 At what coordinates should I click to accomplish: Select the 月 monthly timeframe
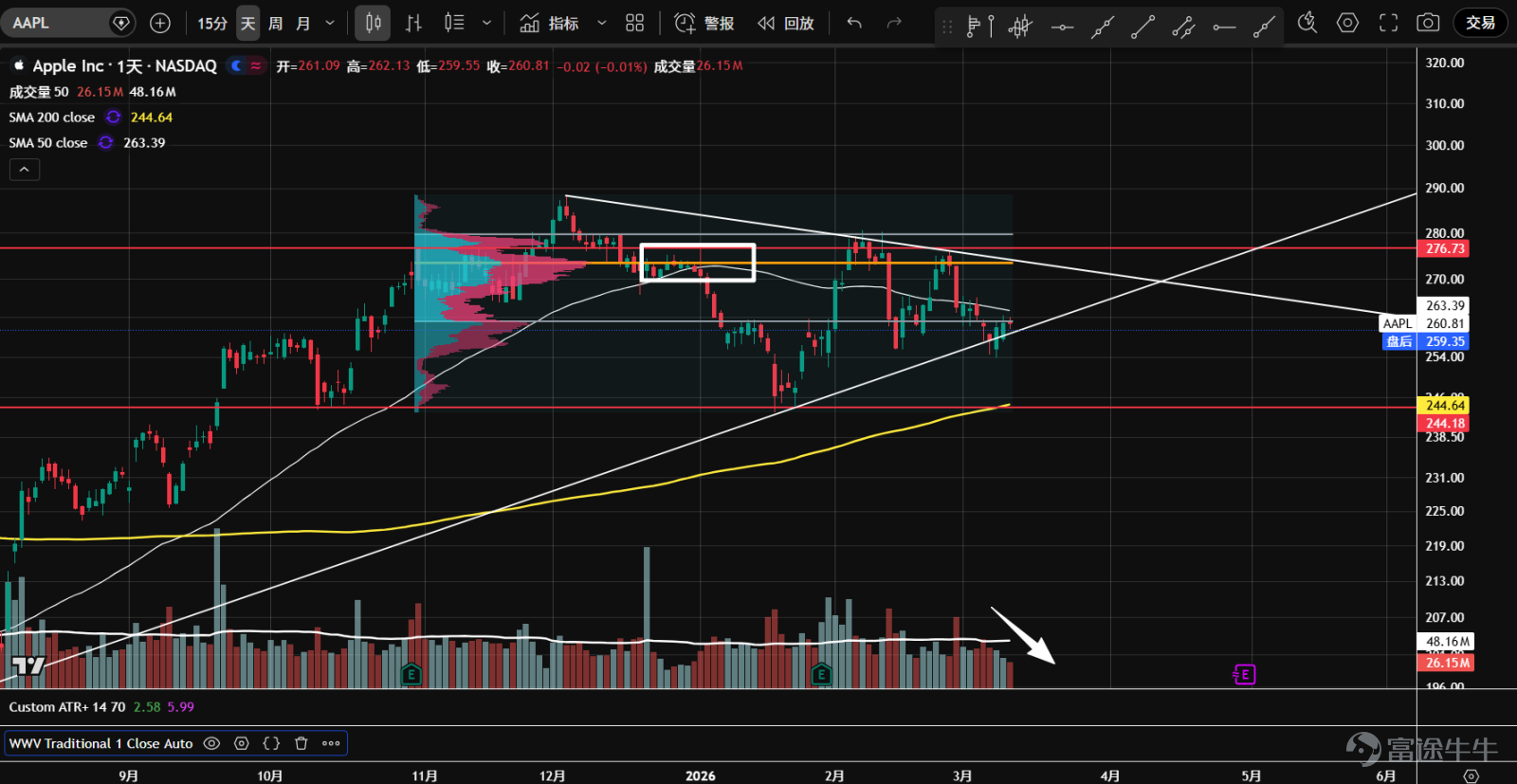303,23
